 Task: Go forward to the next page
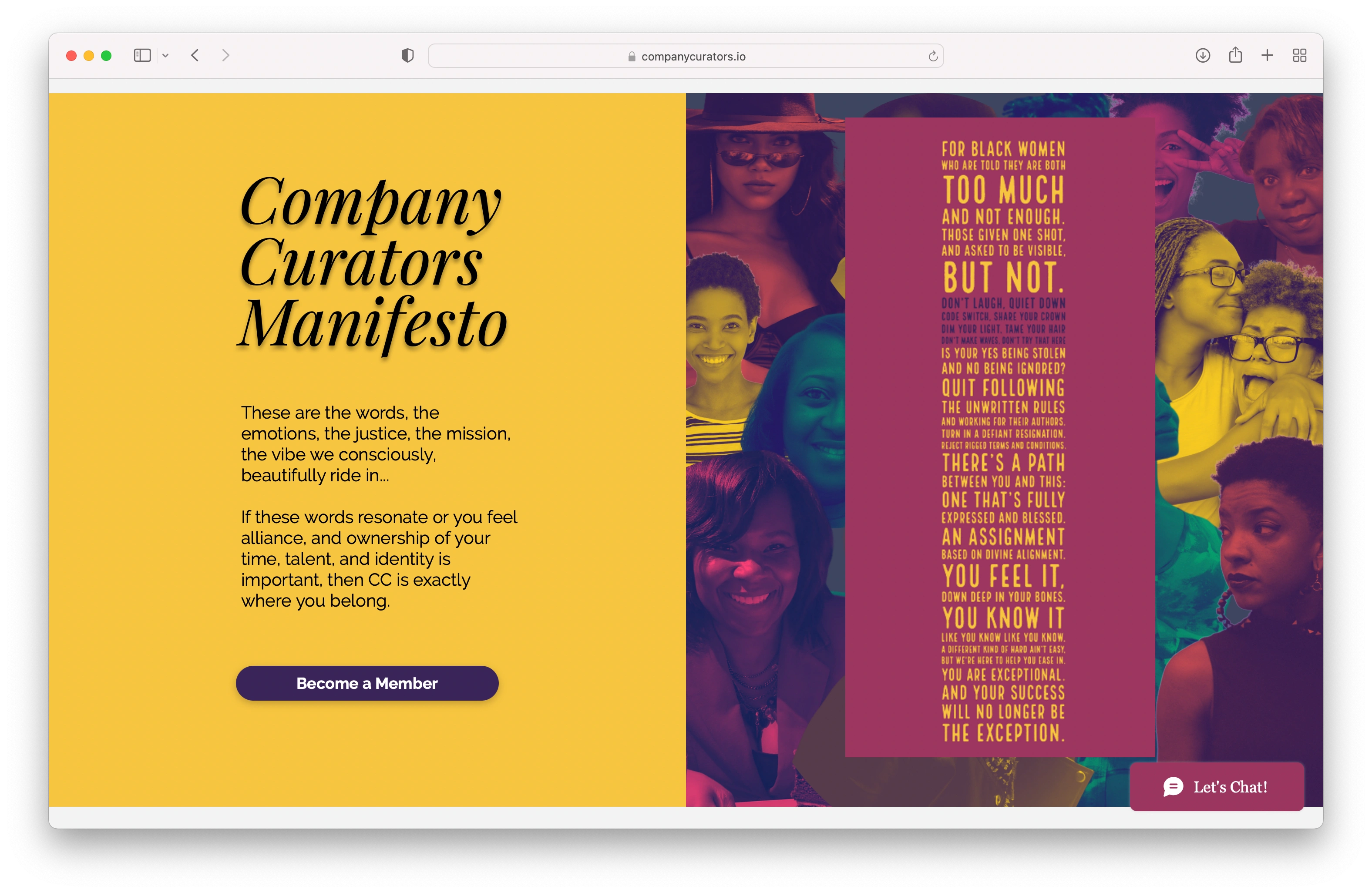tap(225, 55)
